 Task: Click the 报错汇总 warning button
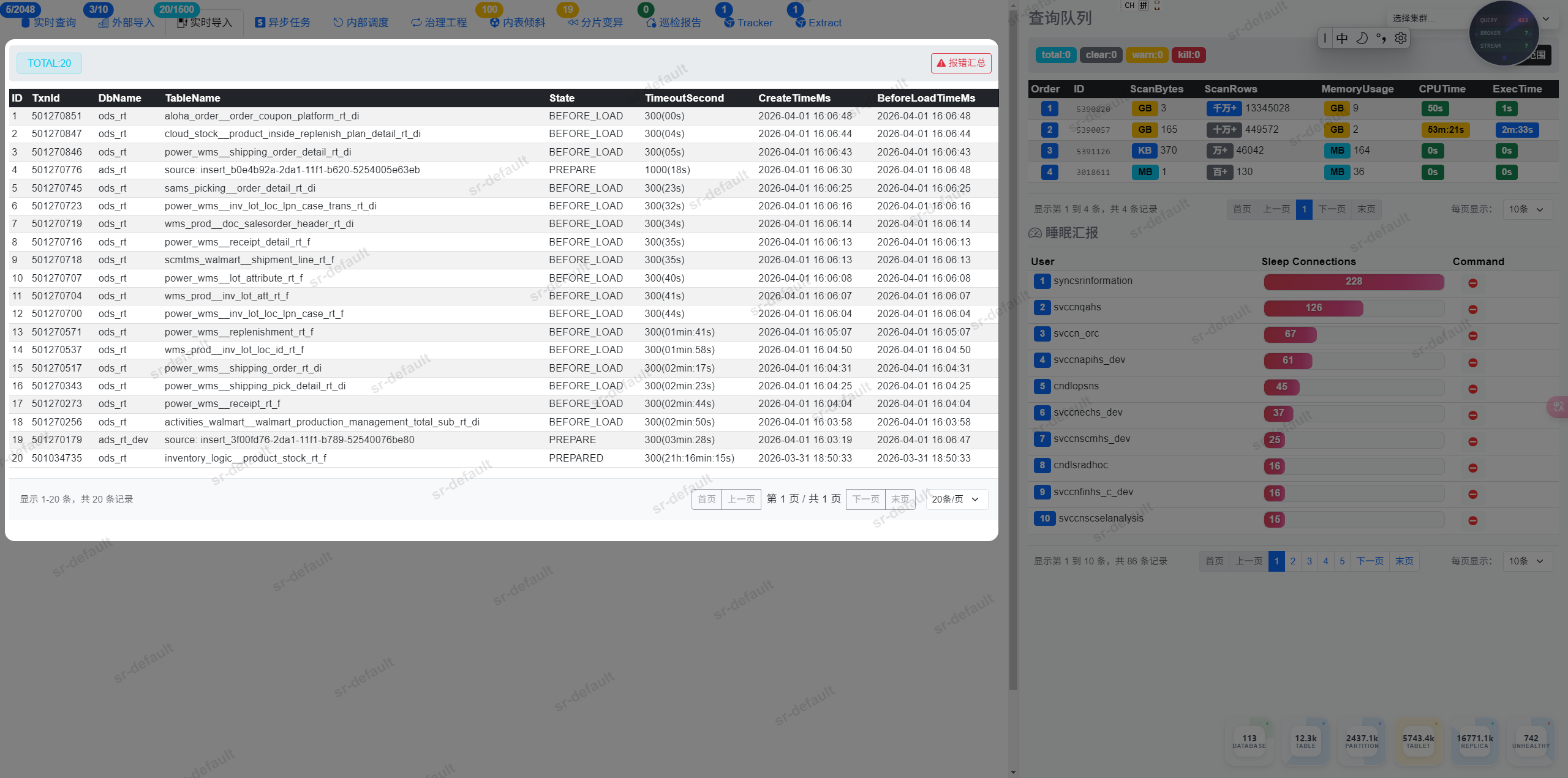click(960, 63)
